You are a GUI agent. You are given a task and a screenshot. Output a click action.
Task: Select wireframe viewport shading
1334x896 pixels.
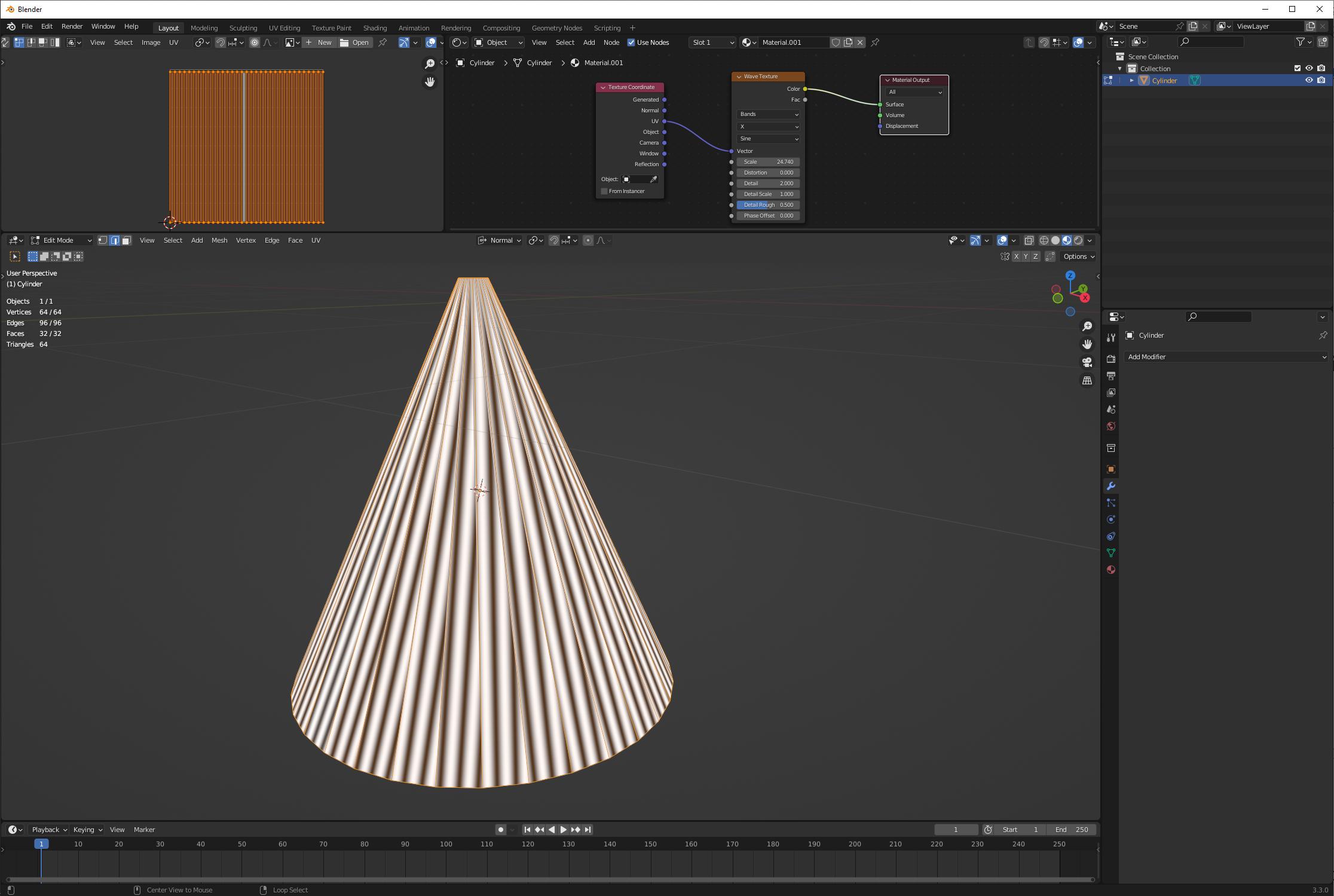(1044, 240)
